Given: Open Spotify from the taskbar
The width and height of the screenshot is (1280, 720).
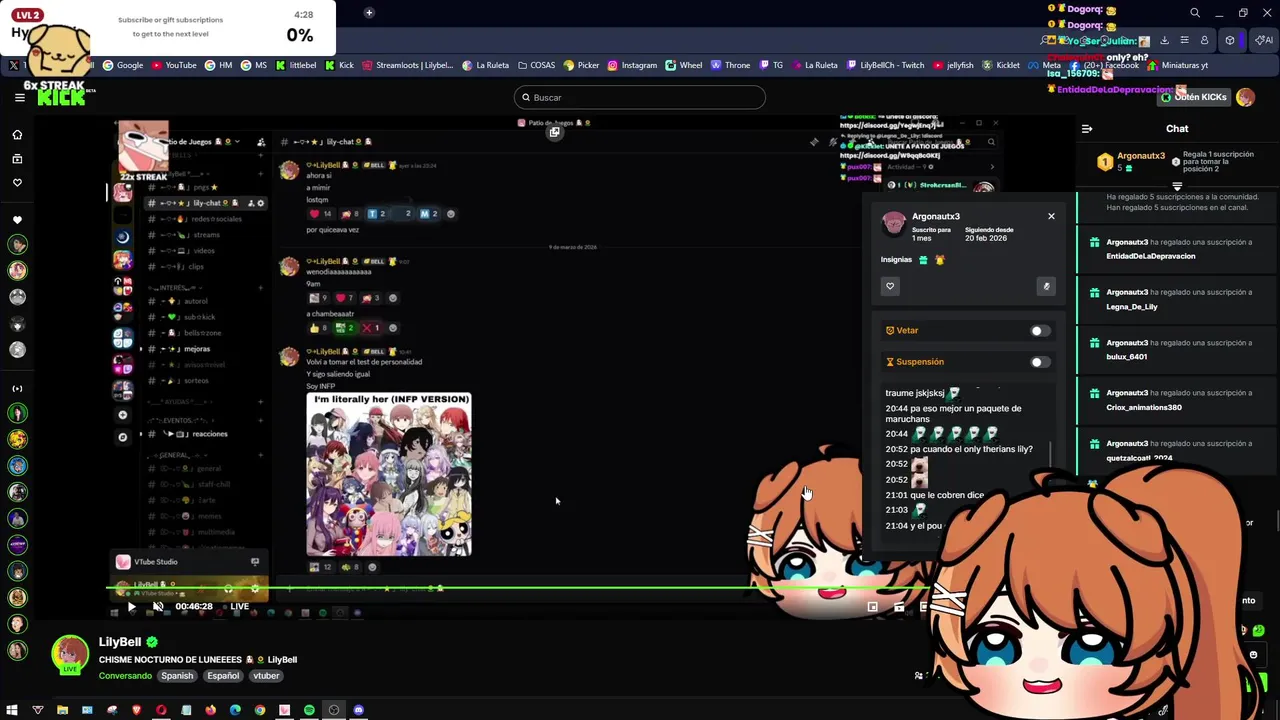Looking at the screenshot, I should (x=309, y=710).
